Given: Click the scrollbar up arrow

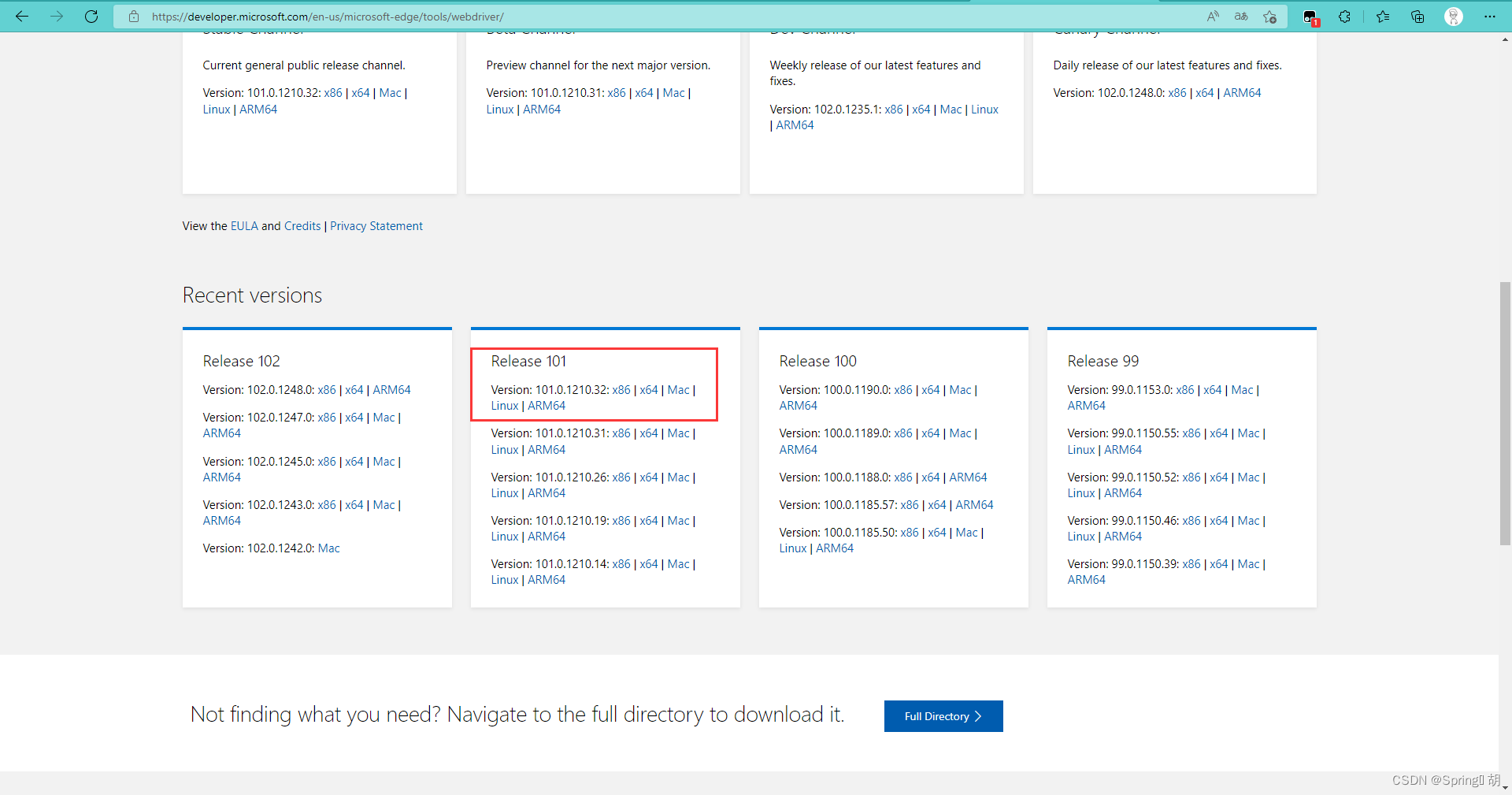Looking at the screenshot, I should tap(1505, 39).
